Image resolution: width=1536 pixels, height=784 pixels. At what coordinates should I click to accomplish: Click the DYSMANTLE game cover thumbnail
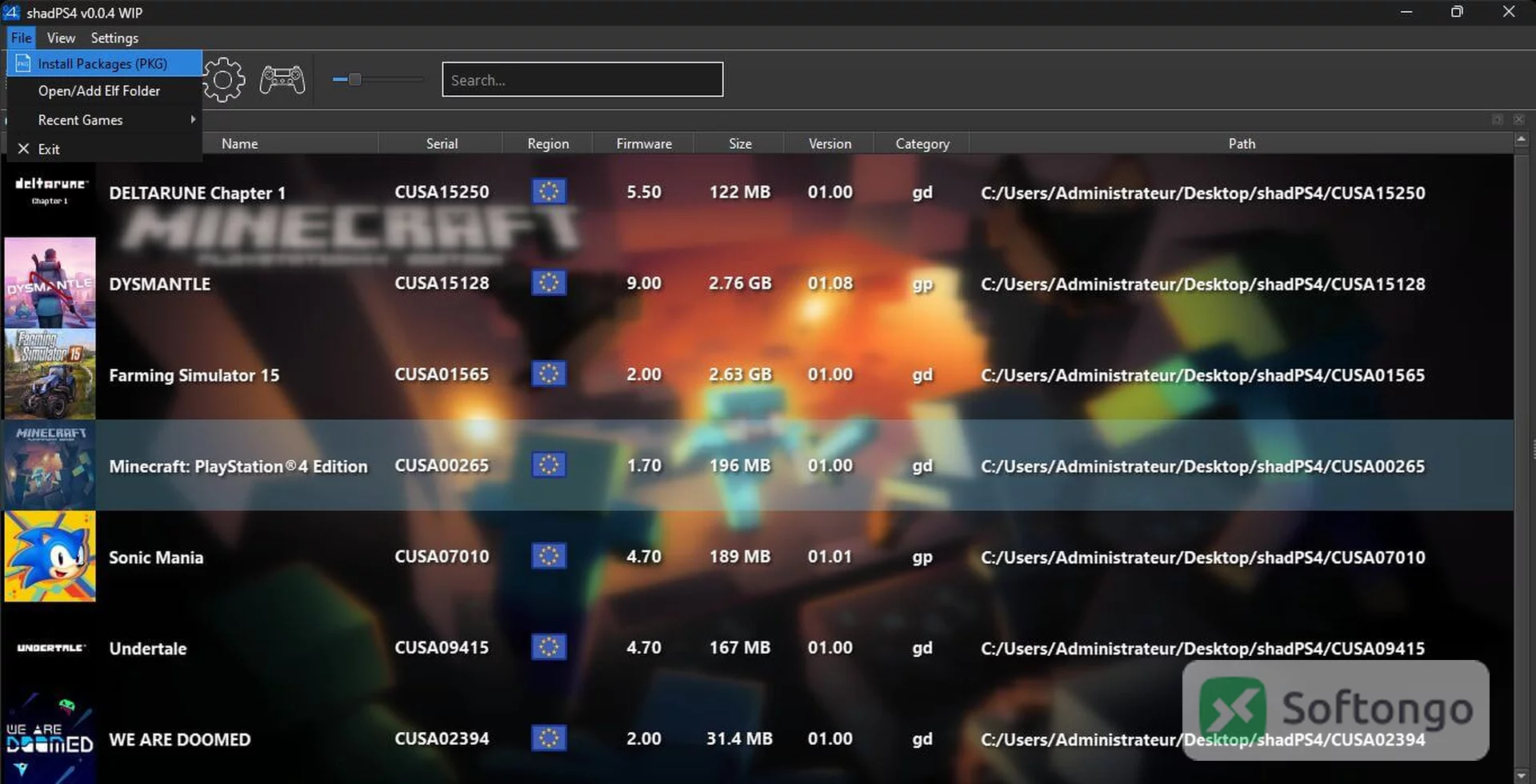click(x=50, y=282)
